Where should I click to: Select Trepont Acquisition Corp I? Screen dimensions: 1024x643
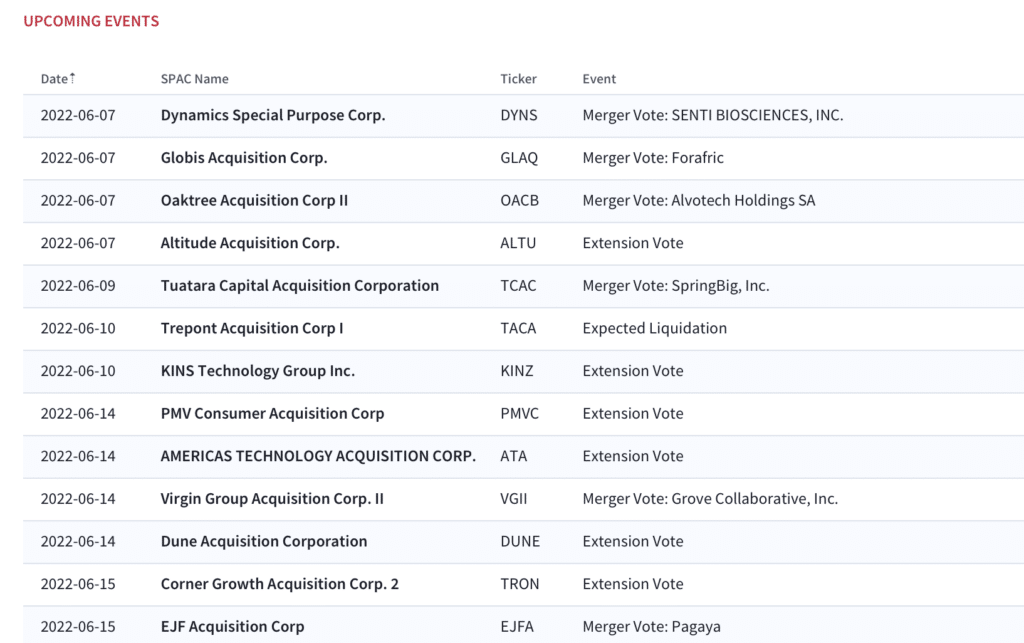tap(251, 328)
